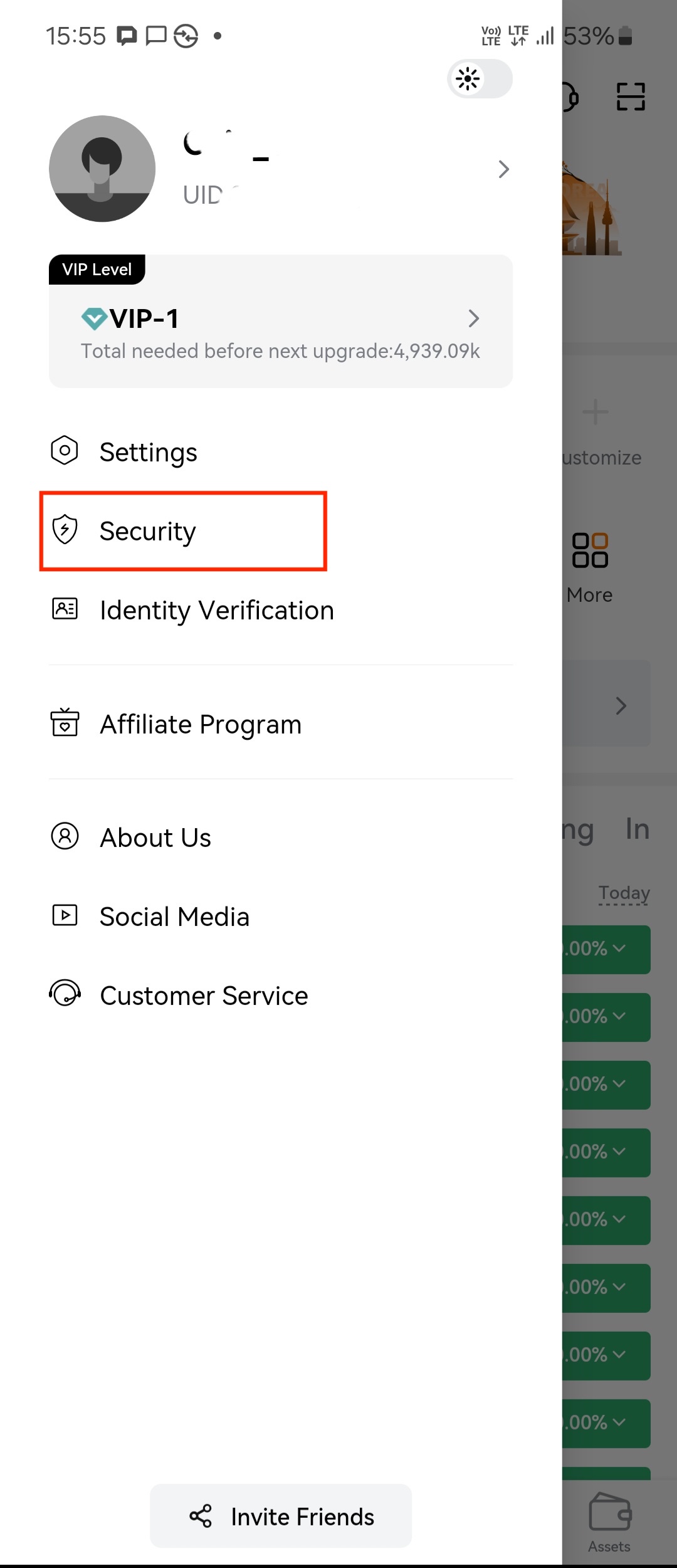Image resolution: width=677 pixels, height=1568 pixels.
Task: Tap the Identity Verification ID card icon
Action: point(65,609)
